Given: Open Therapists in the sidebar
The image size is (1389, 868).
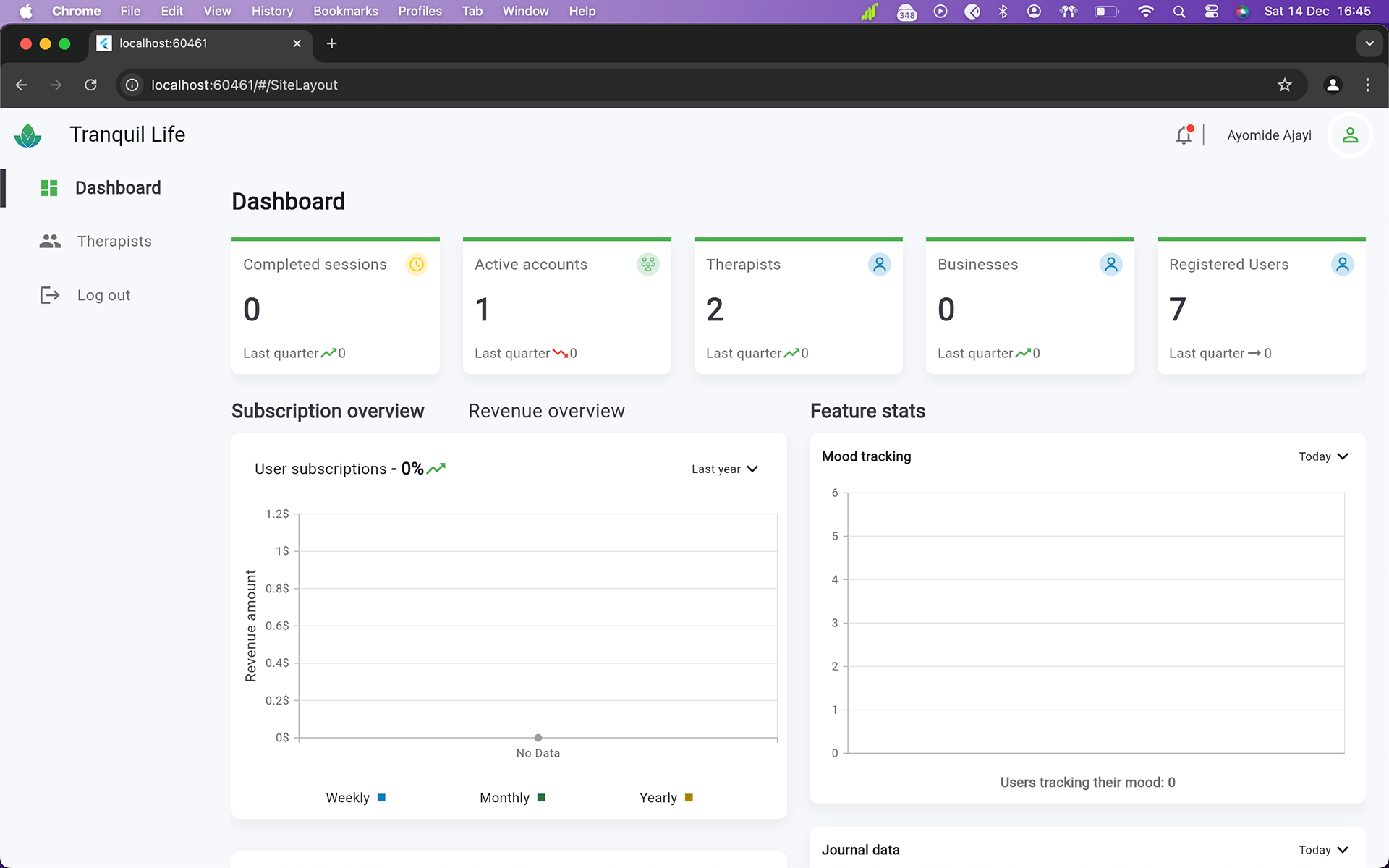Looking at the screenshot, I should 114,242.
